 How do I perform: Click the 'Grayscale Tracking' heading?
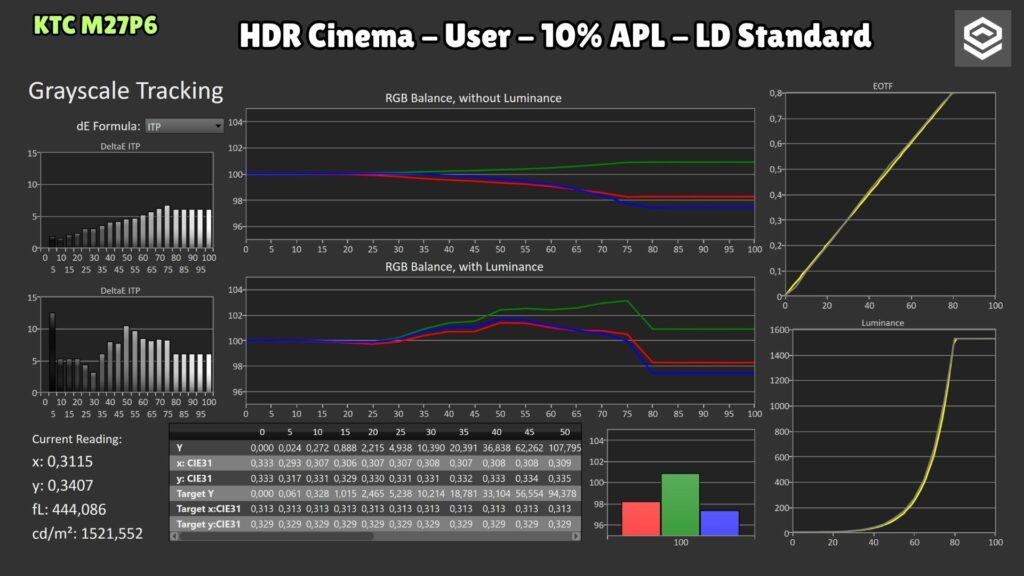tap(125, 91)
